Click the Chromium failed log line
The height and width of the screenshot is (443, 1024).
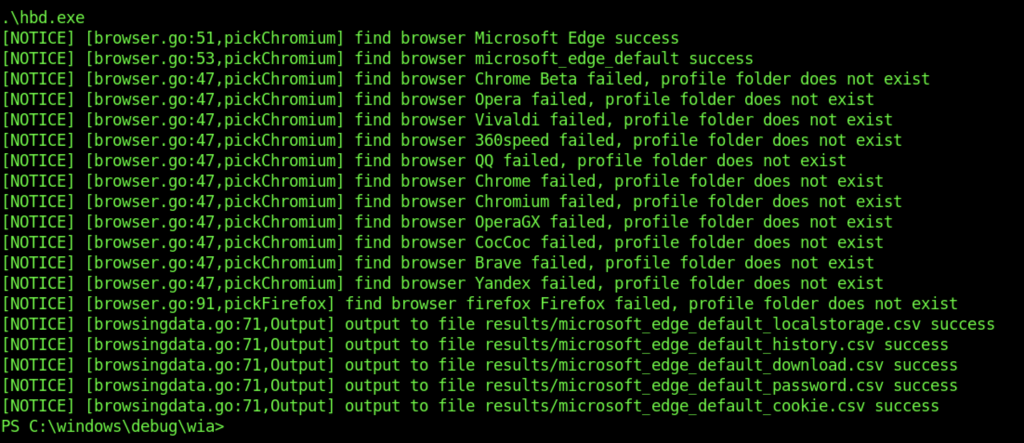[451, 202]
